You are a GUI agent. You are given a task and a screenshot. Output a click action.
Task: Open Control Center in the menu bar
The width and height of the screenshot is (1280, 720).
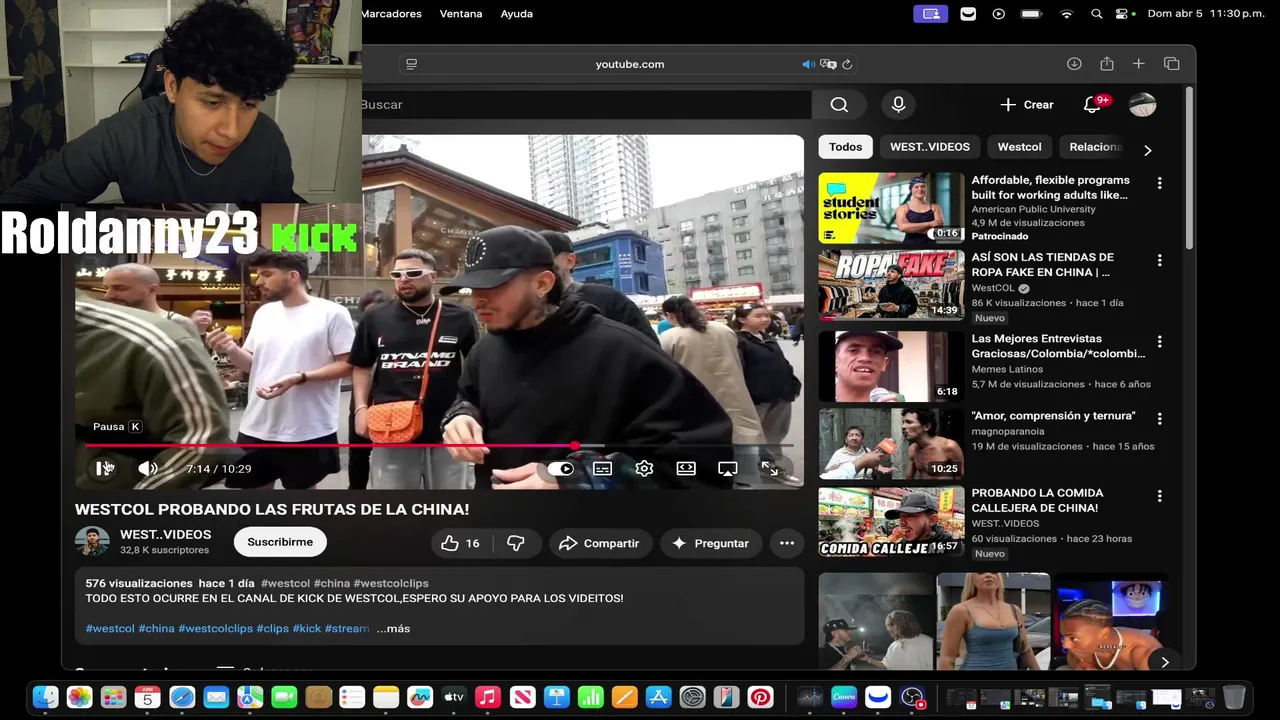1124,14
